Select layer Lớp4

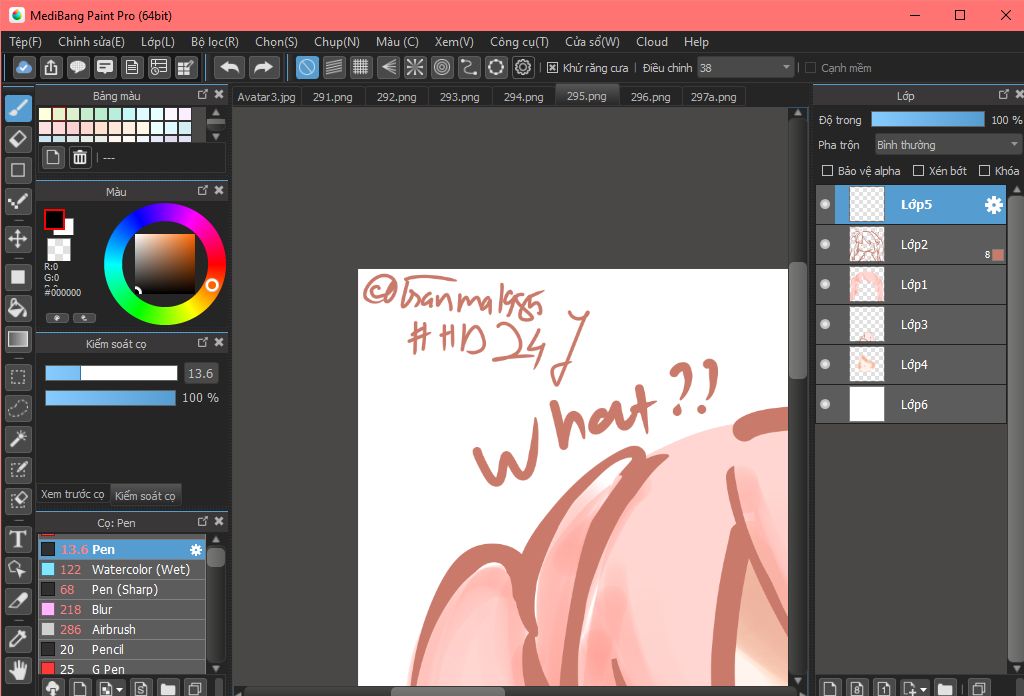pos(911,364)
